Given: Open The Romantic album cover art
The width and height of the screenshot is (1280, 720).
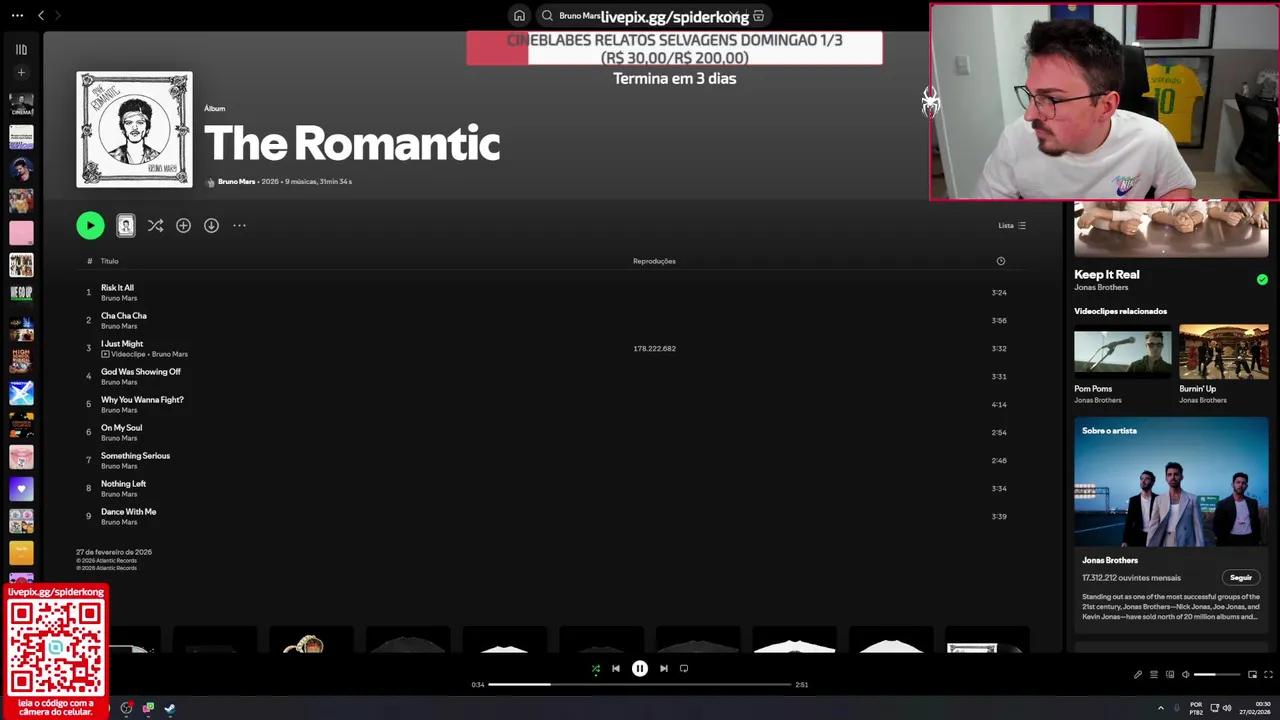Looking at the screenshot, I should [x=134, y=129].
